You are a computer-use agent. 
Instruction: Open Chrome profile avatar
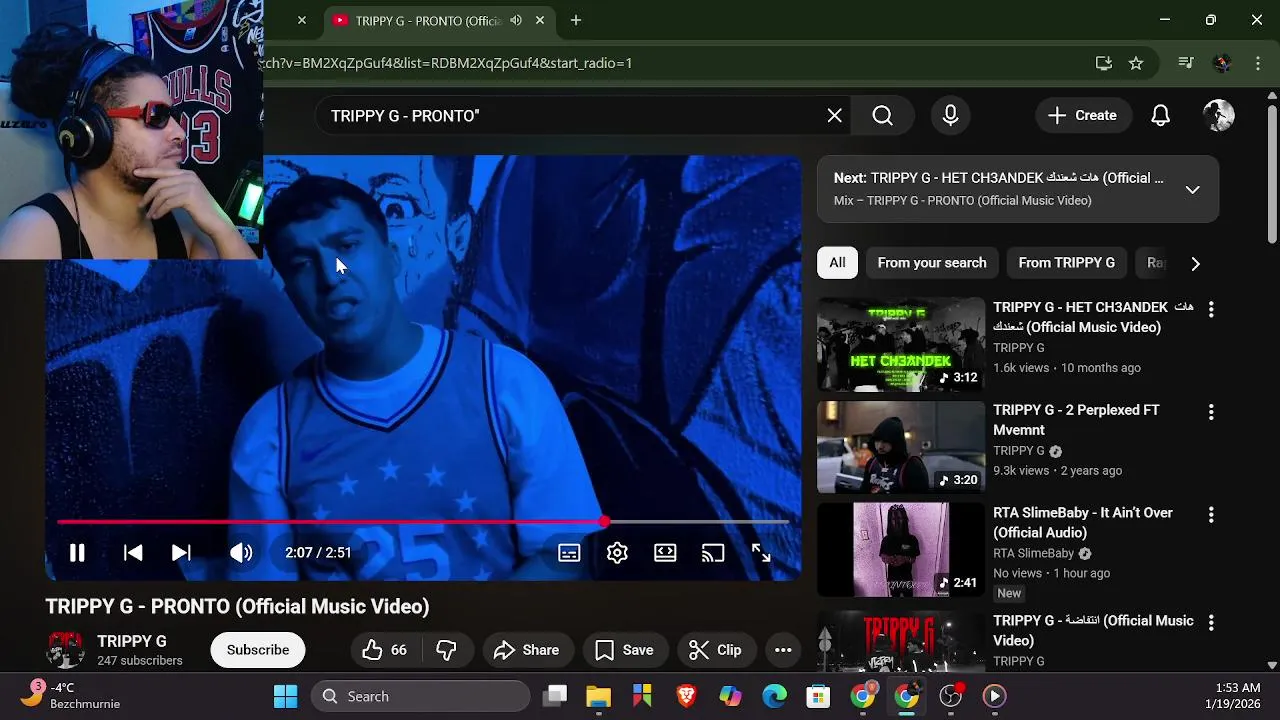point(1221,63)
